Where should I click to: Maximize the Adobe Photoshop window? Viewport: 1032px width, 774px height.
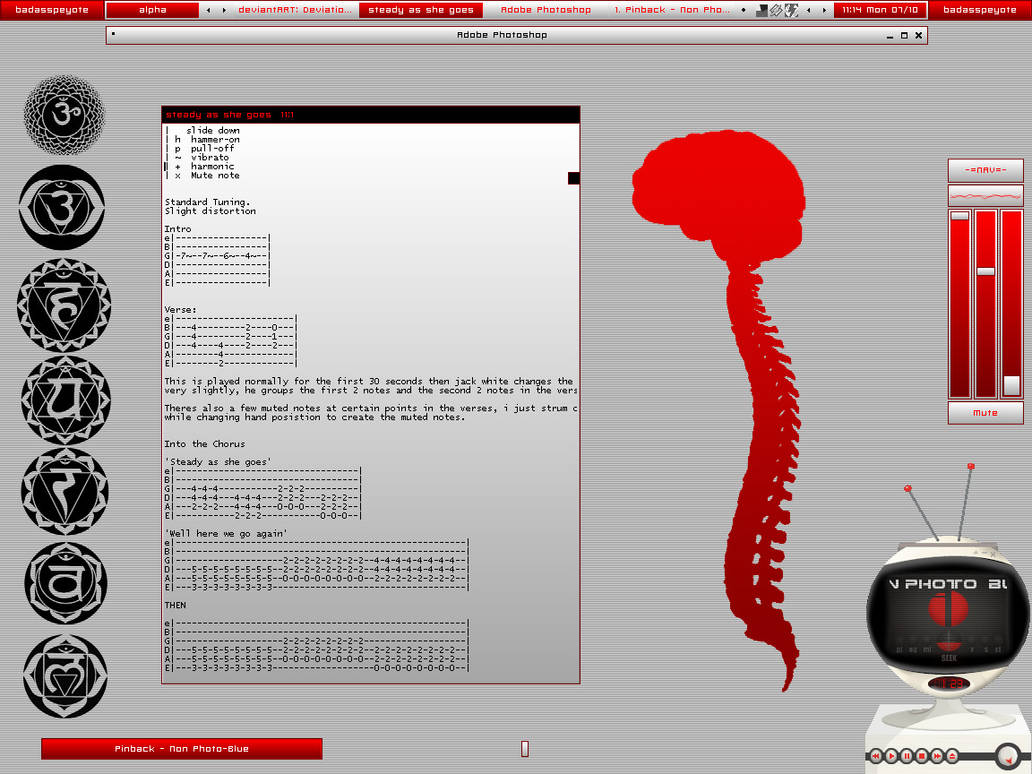pos(904,36)
